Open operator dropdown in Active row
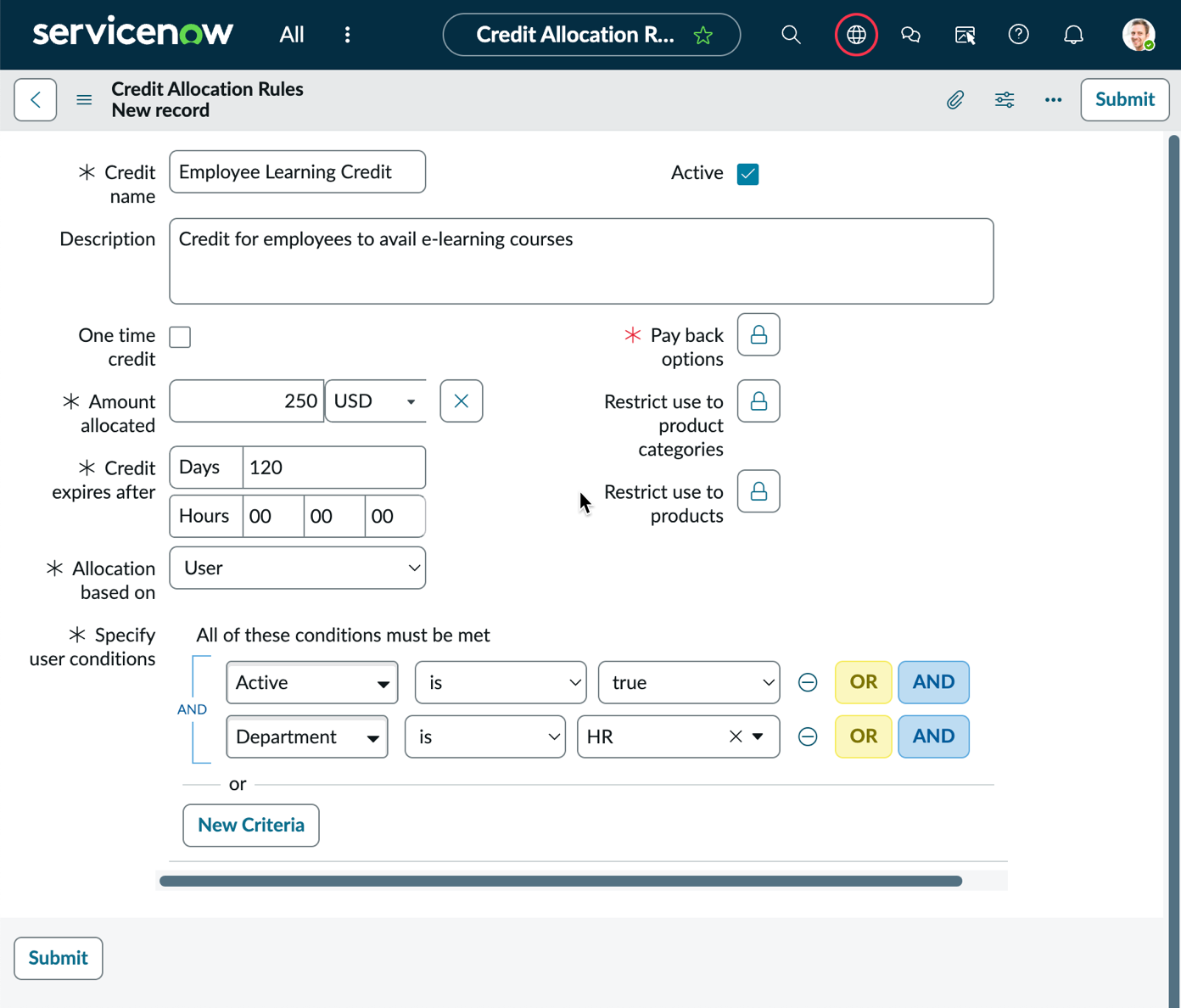Image resolution: width=1181 pixels, height=1008 pixels. click(501, 682)
